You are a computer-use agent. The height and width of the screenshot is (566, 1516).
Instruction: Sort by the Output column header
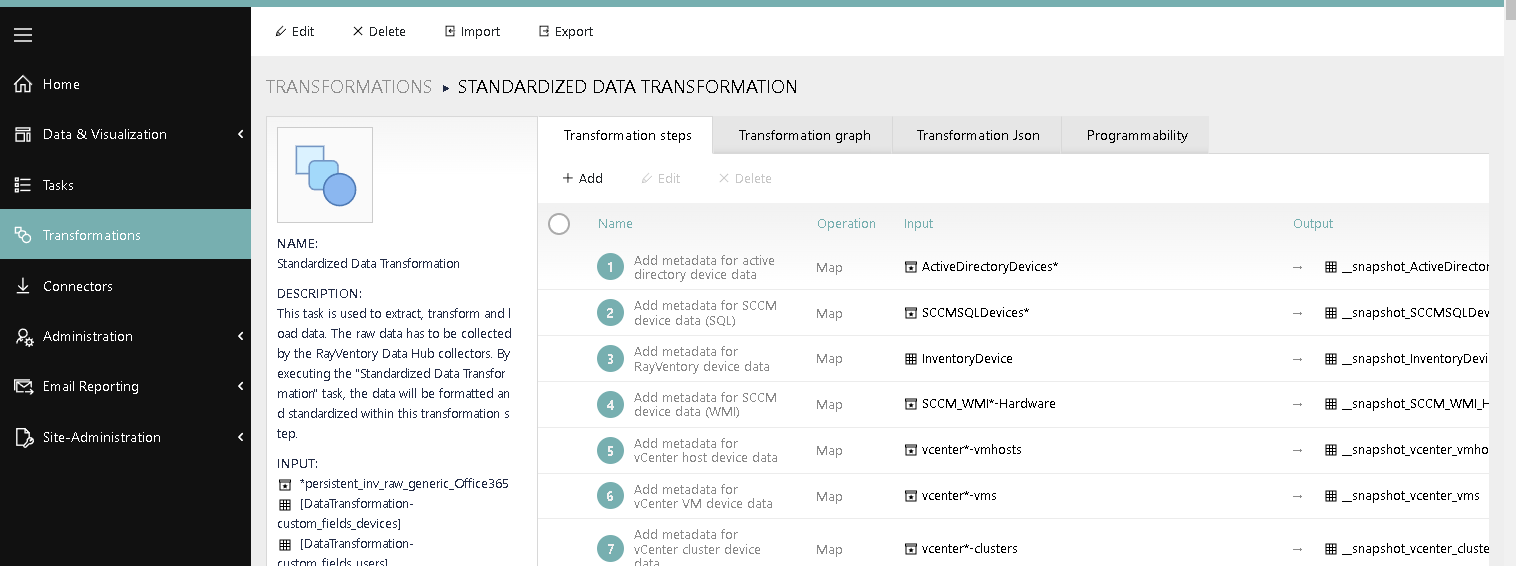coord(1313,224)
